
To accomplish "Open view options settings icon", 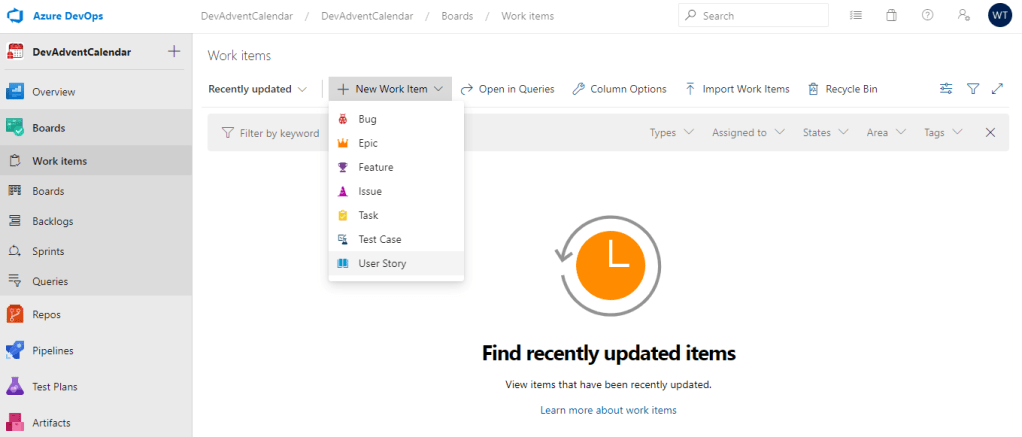I will [x=946, y=89].
